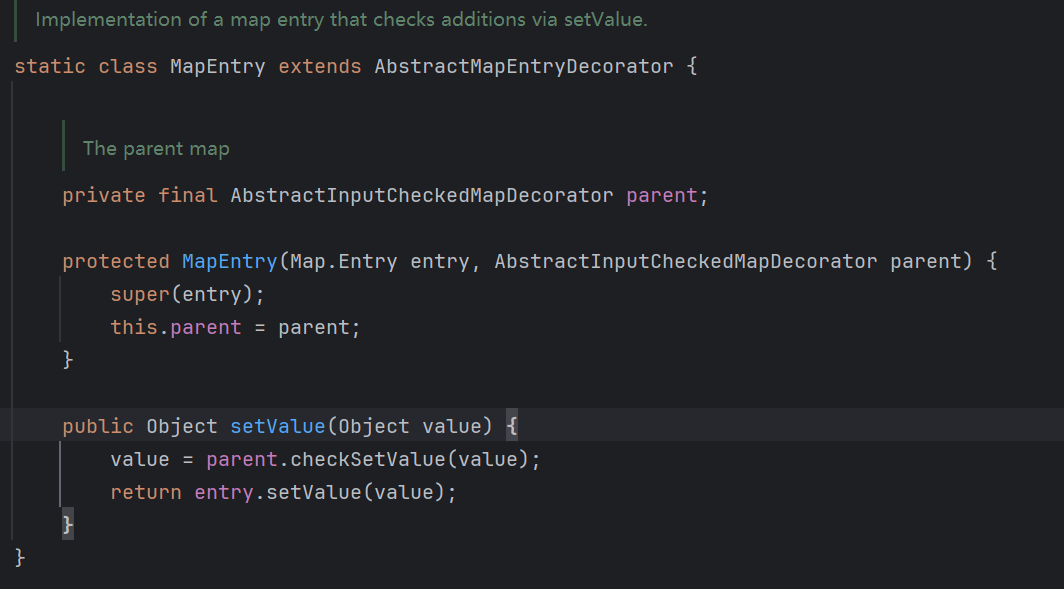Click the super(entry) call
This screenshot has height=589, width=1064.
click(x=187, y=294)
